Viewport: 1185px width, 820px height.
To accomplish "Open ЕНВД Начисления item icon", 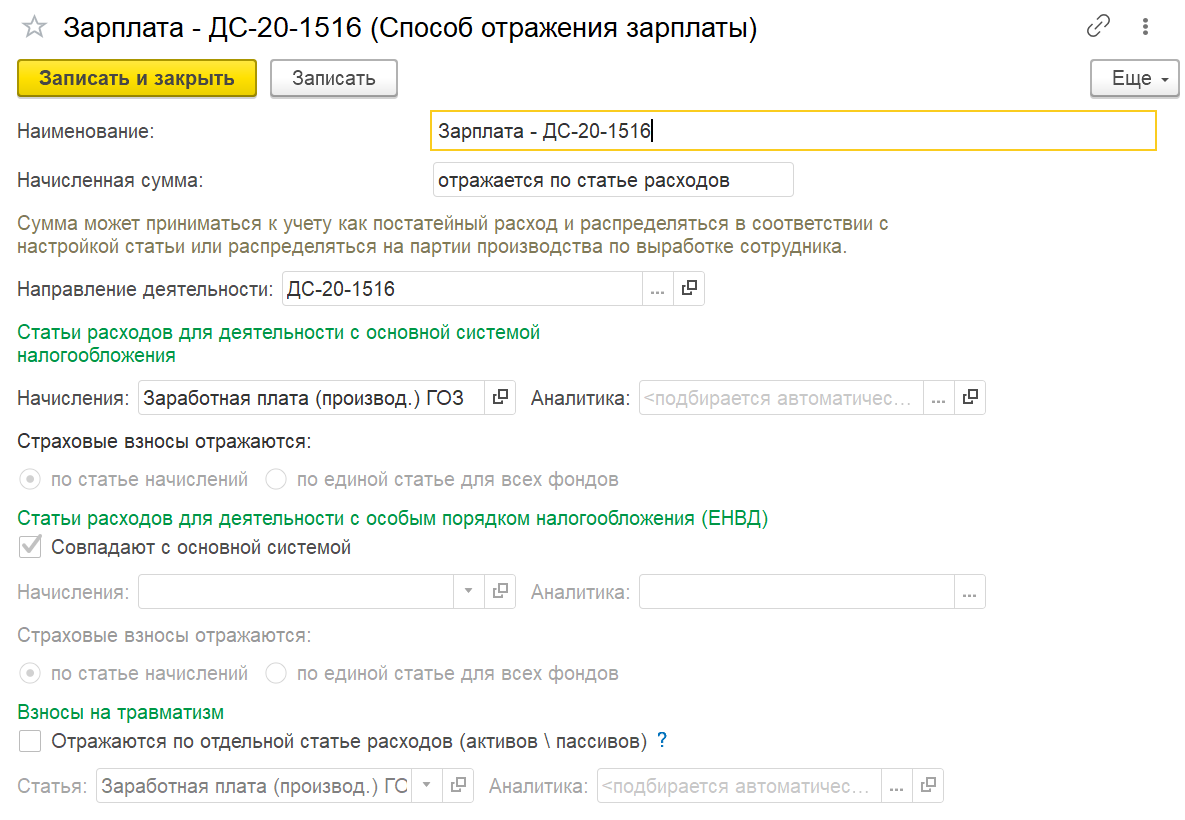I will pos(500,592).
